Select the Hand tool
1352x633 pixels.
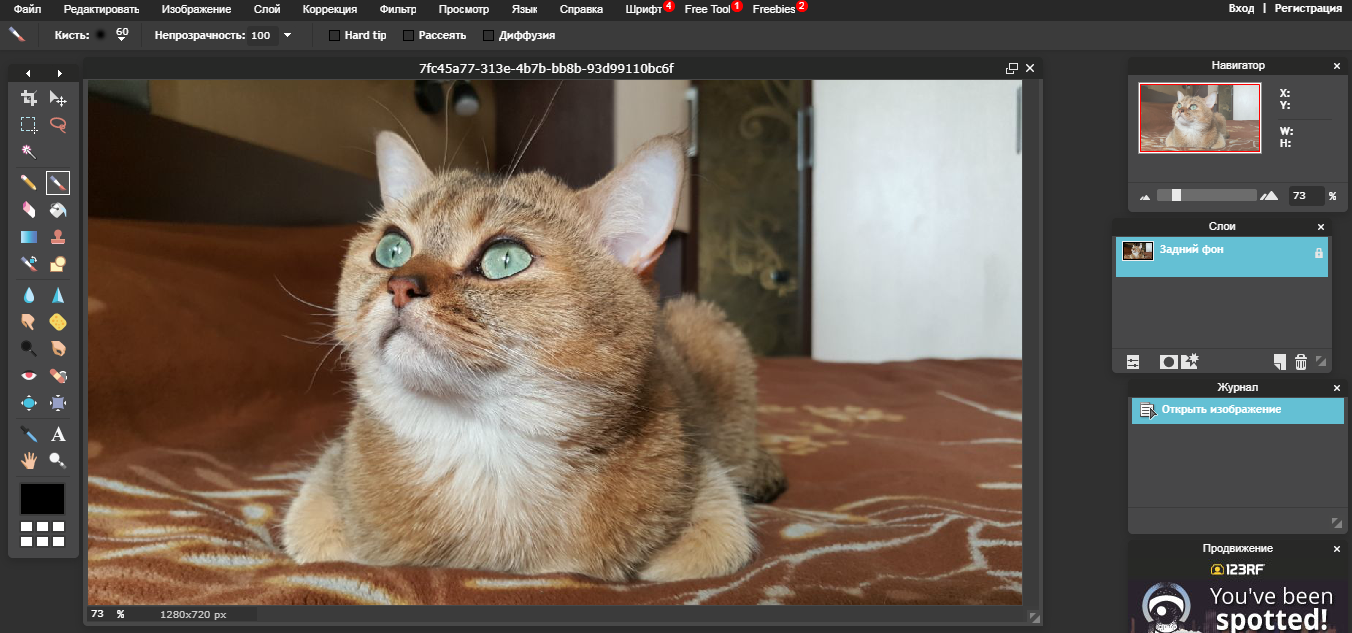pyautogui.click(x=29, y=460)
